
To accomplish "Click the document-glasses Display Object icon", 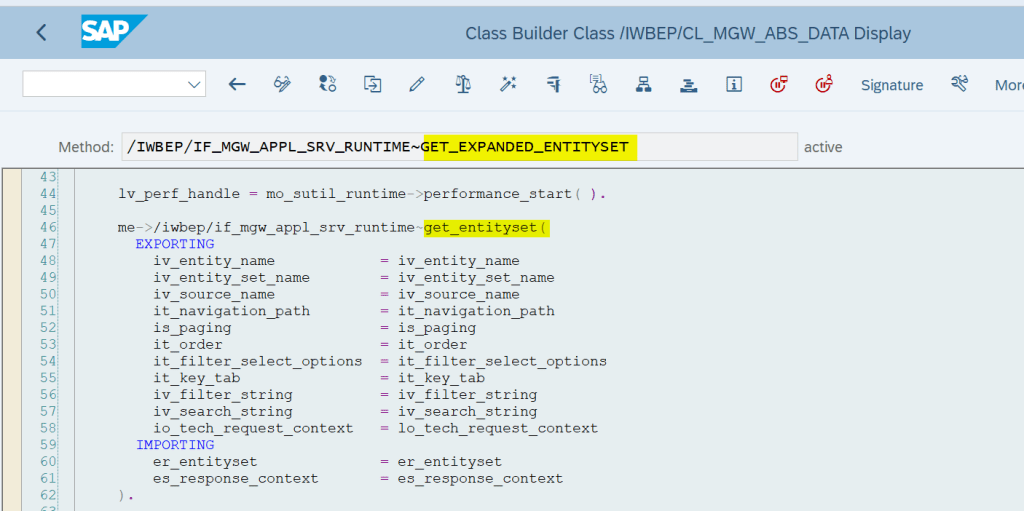I will pos(598,84).
